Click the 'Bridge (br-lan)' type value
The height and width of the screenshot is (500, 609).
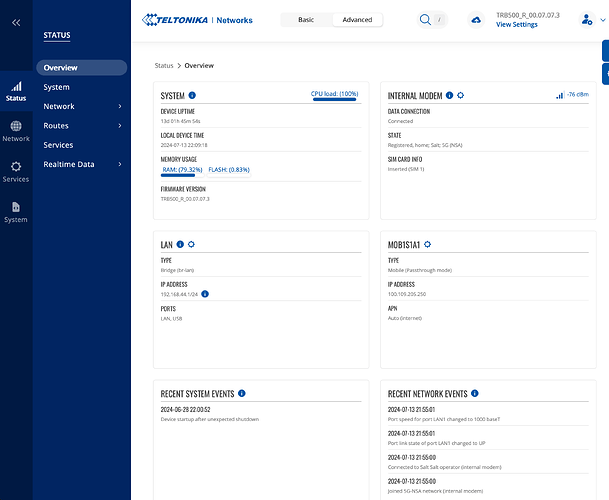coord(177,270)
